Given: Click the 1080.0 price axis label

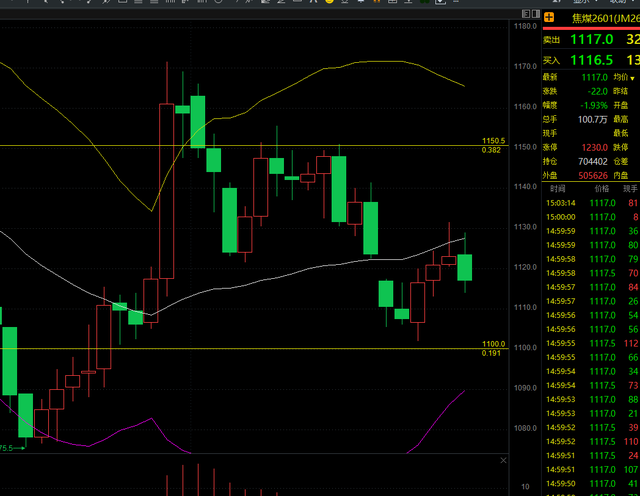Looking at the screenshot, I should 525,428.
